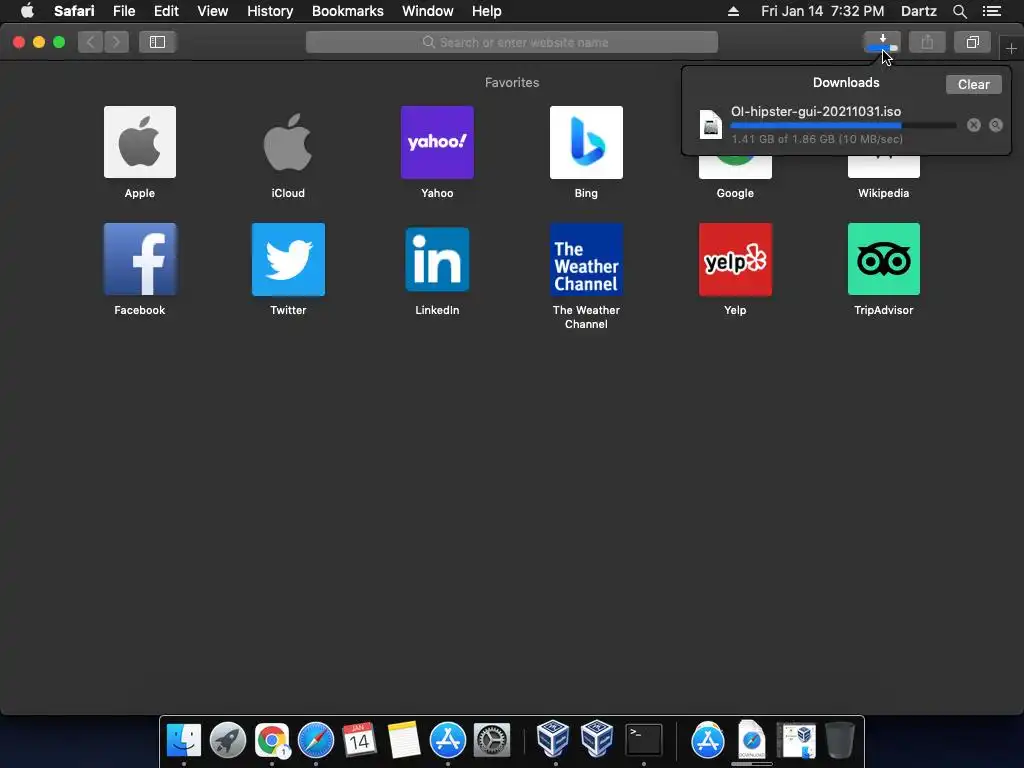Stop the OI-hipster ISO download

974,125
